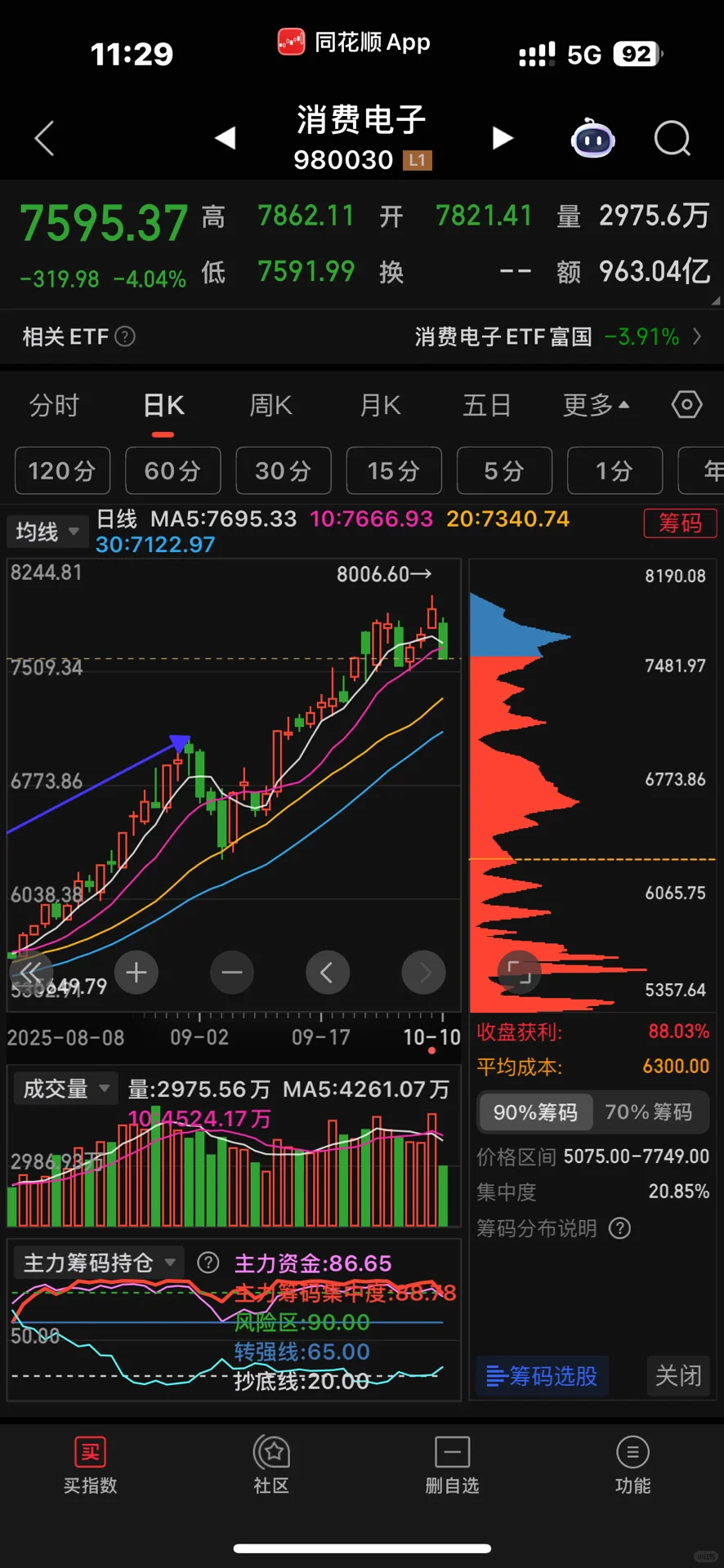Screen dimensions: 724x1568
Task: Select 15分 period button
Action: pyautogui.click(x=394, y=470)
